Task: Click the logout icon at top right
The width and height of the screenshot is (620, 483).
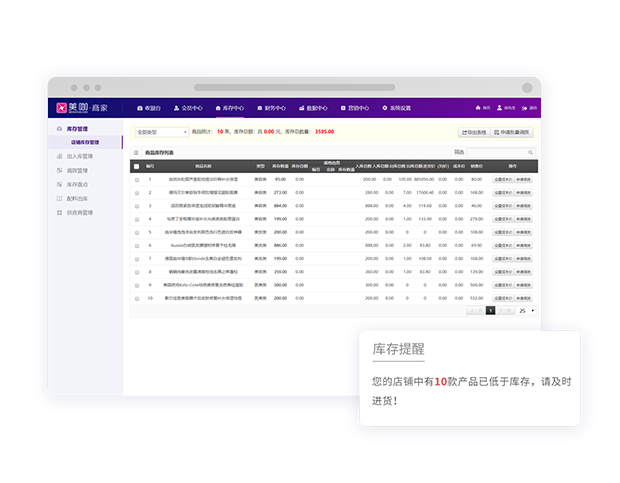Action: tap(525, 107)
